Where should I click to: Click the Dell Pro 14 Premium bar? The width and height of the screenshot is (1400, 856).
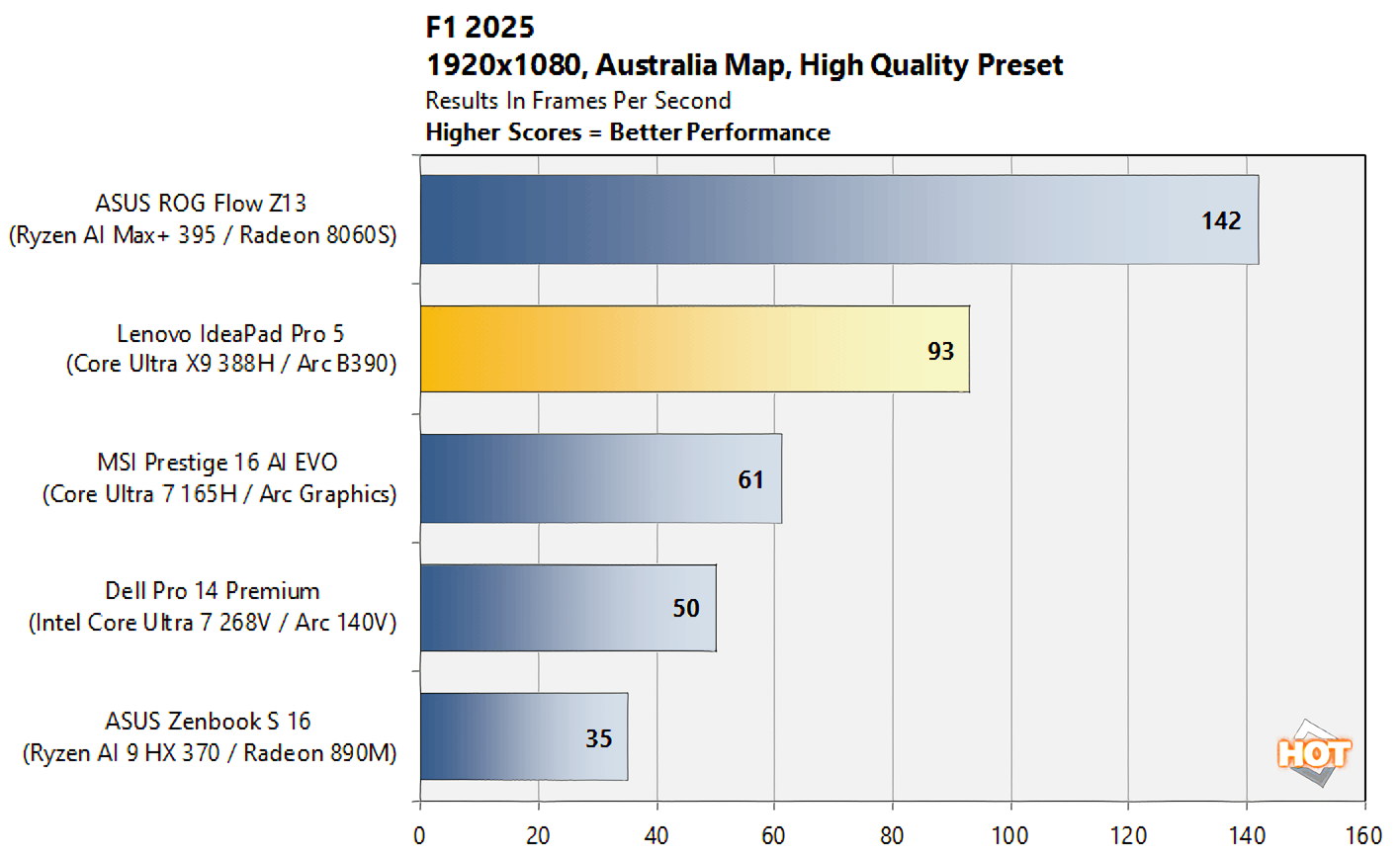pos(569,608)
